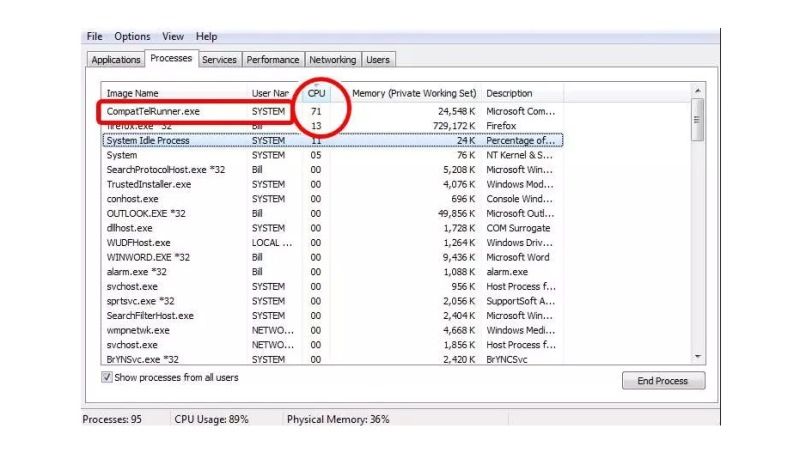Click memory value 729,172 K
800x450 pixels.
click(452, 126)
